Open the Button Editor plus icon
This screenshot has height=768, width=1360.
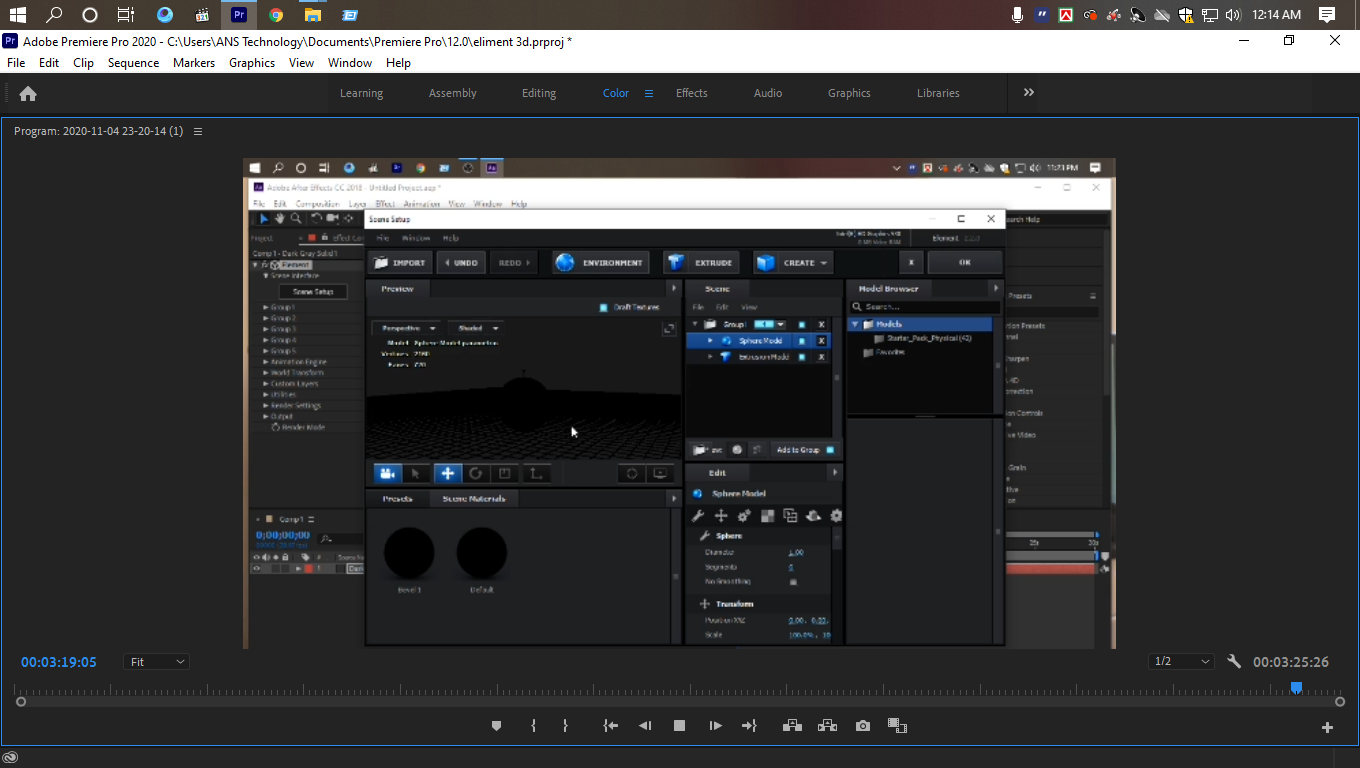pos(1327,727)
